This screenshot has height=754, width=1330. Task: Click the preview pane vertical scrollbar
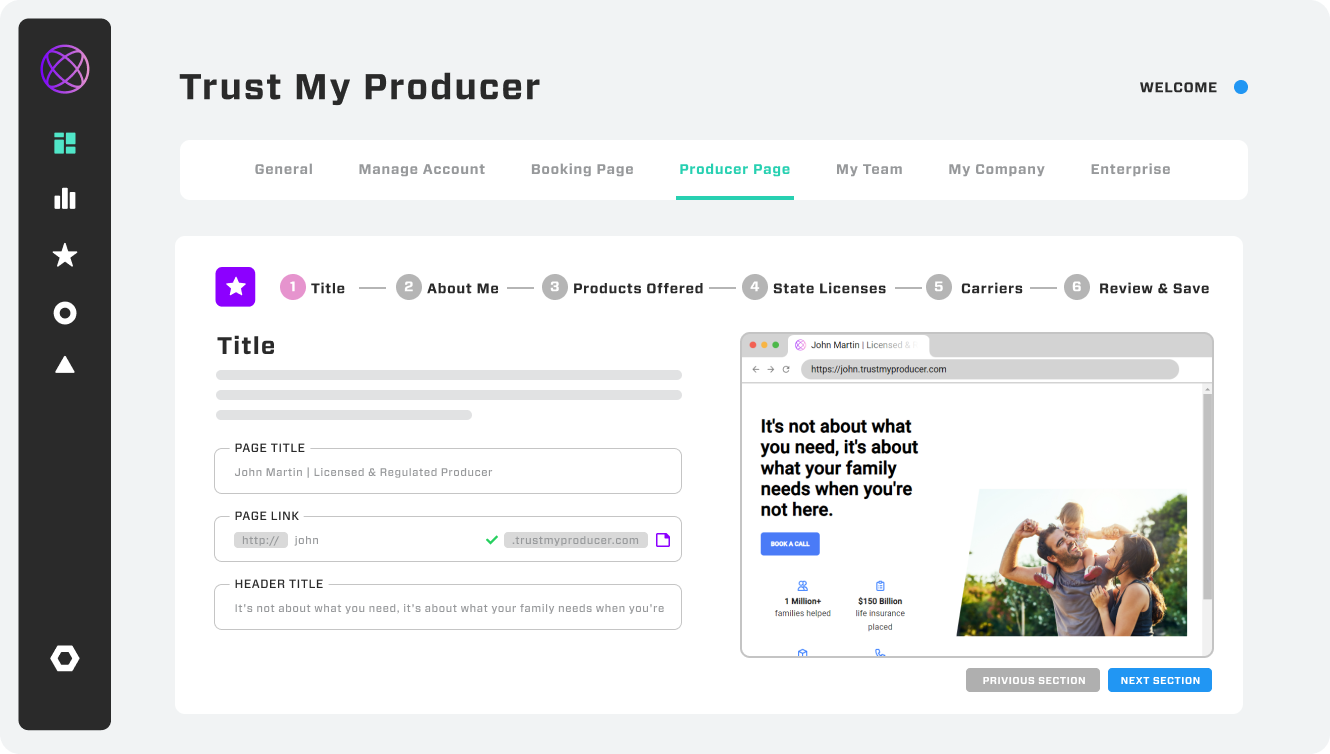[x=1207, y=497]
